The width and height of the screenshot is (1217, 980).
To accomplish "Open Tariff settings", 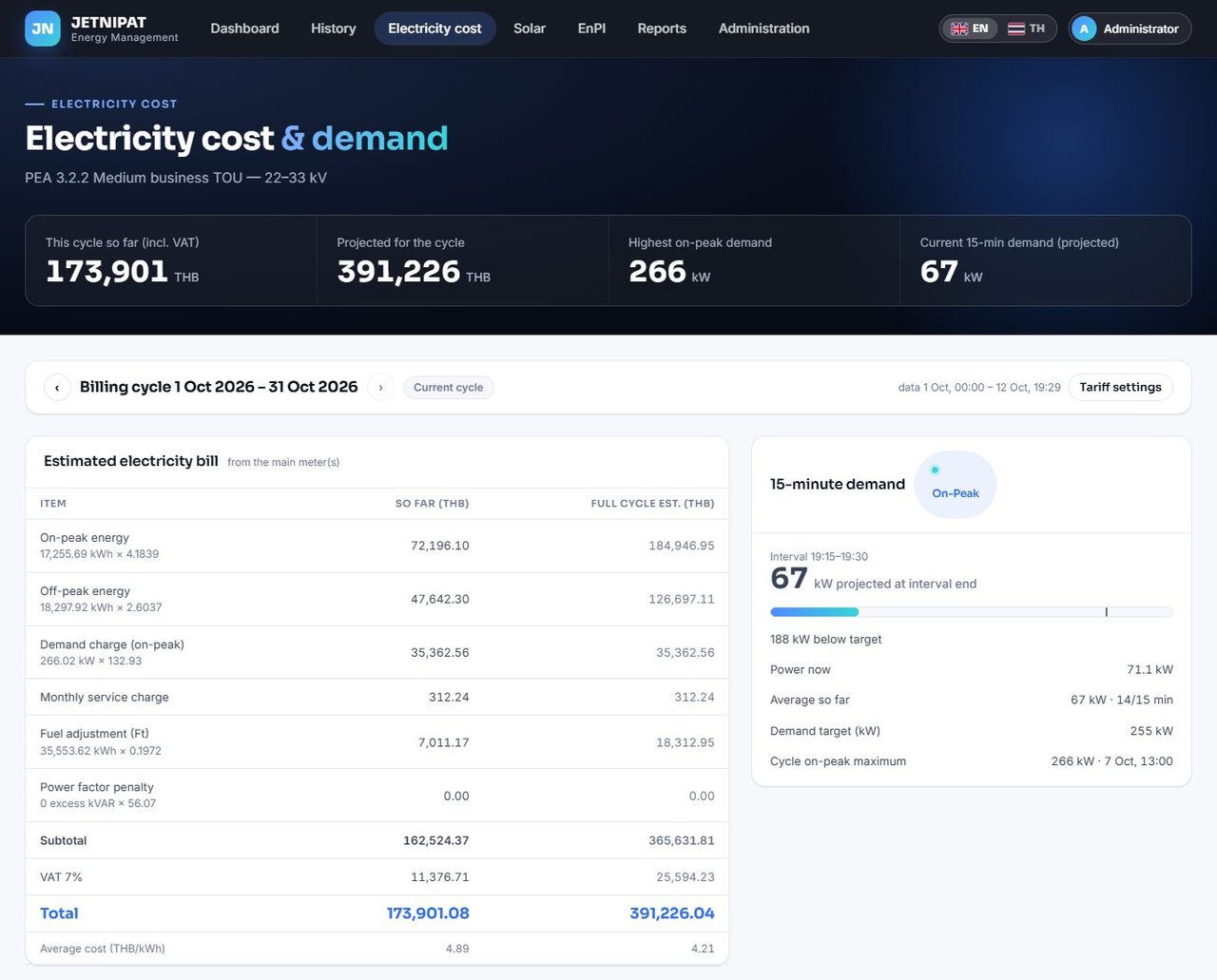I will (1120, 387).
